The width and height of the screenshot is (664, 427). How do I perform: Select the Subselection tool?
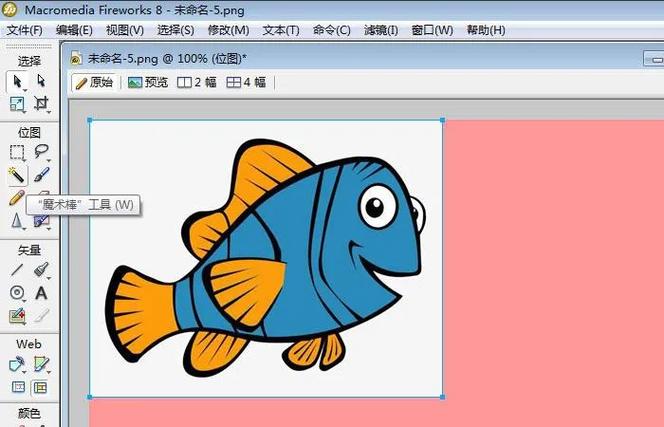42,81
